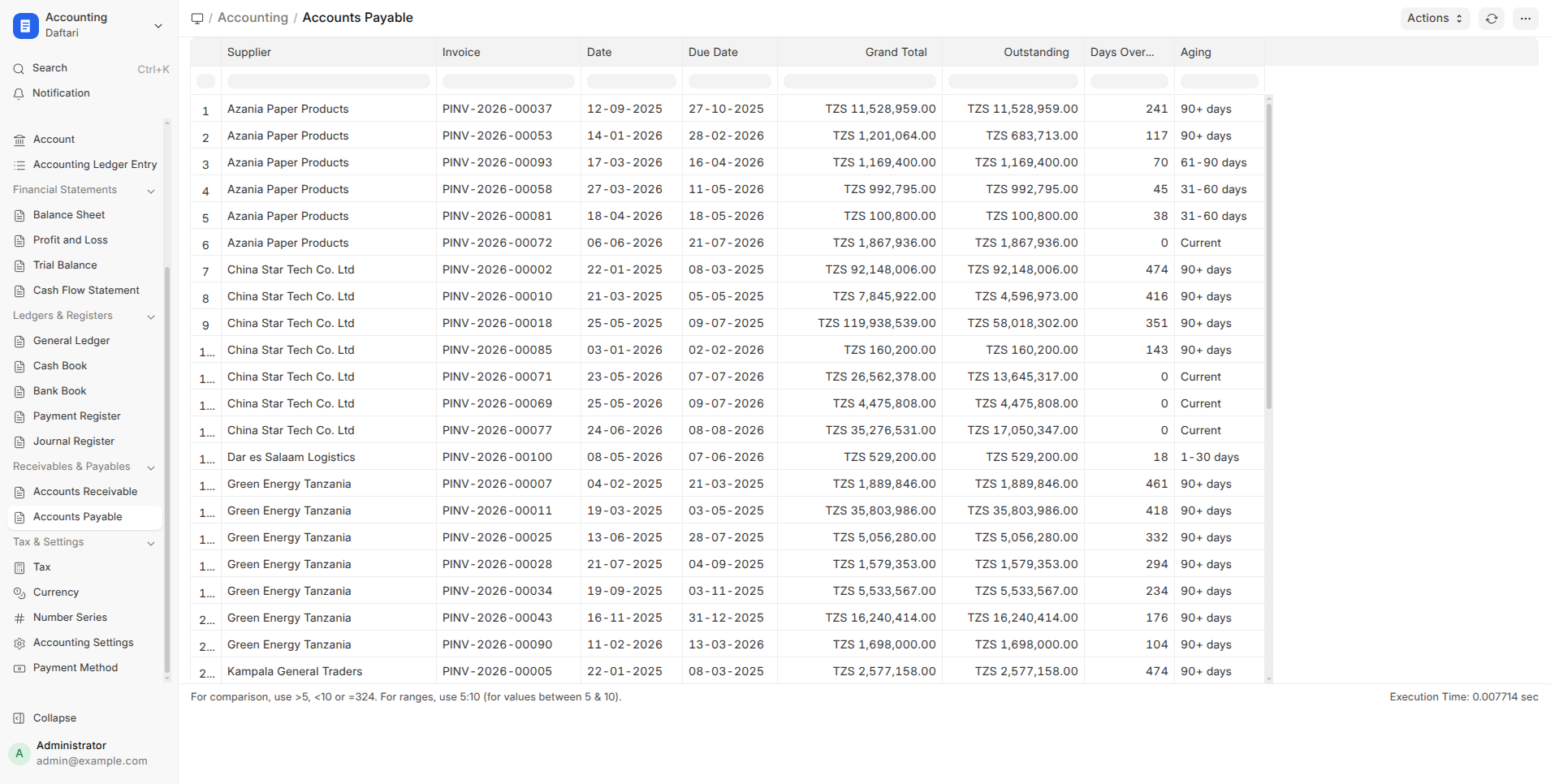The height and width of the screenshot is (784, 1559).
Task: Click the Collapse sidebar icon
Action: point(19,718)
